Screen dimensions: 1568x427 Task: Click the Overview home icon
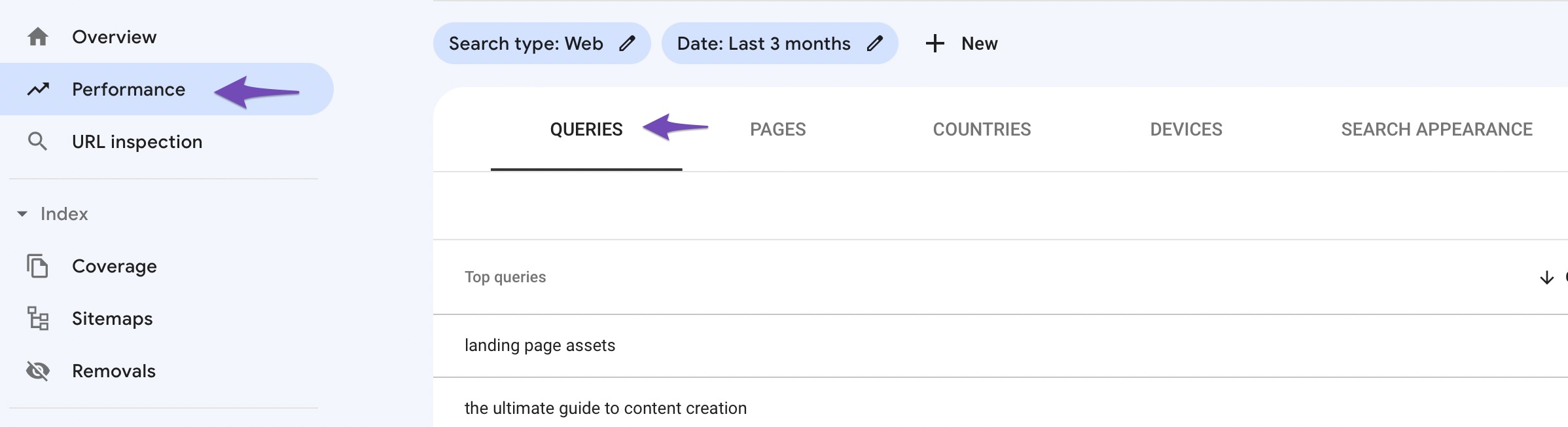click(x=38, y=37)
